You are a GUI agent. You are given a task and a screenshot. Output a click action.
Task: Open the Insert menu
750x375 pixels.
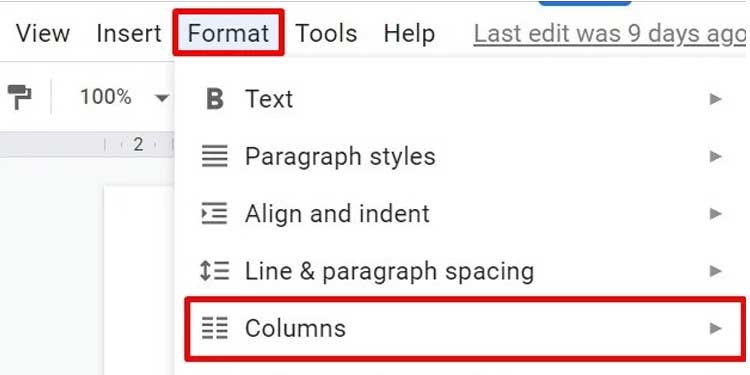tap(129, 33)
